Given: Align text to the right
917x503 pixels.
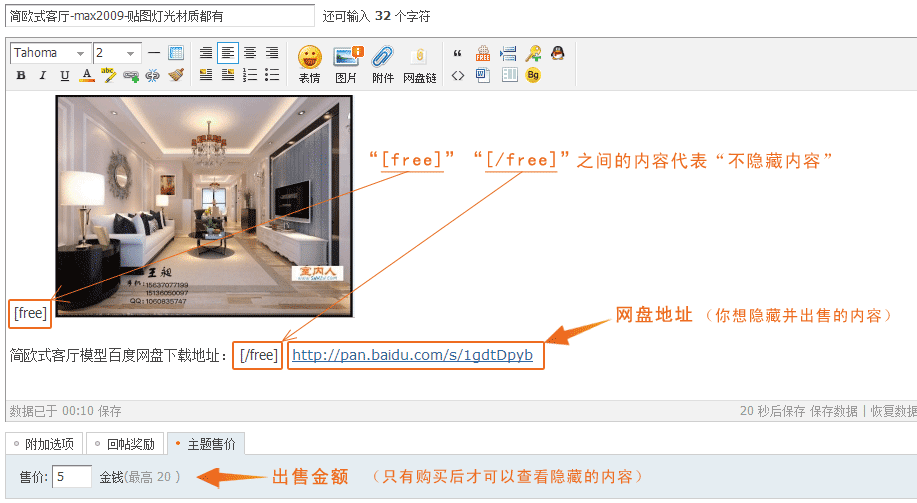Looking at the screenshot, I should point(271,53).
